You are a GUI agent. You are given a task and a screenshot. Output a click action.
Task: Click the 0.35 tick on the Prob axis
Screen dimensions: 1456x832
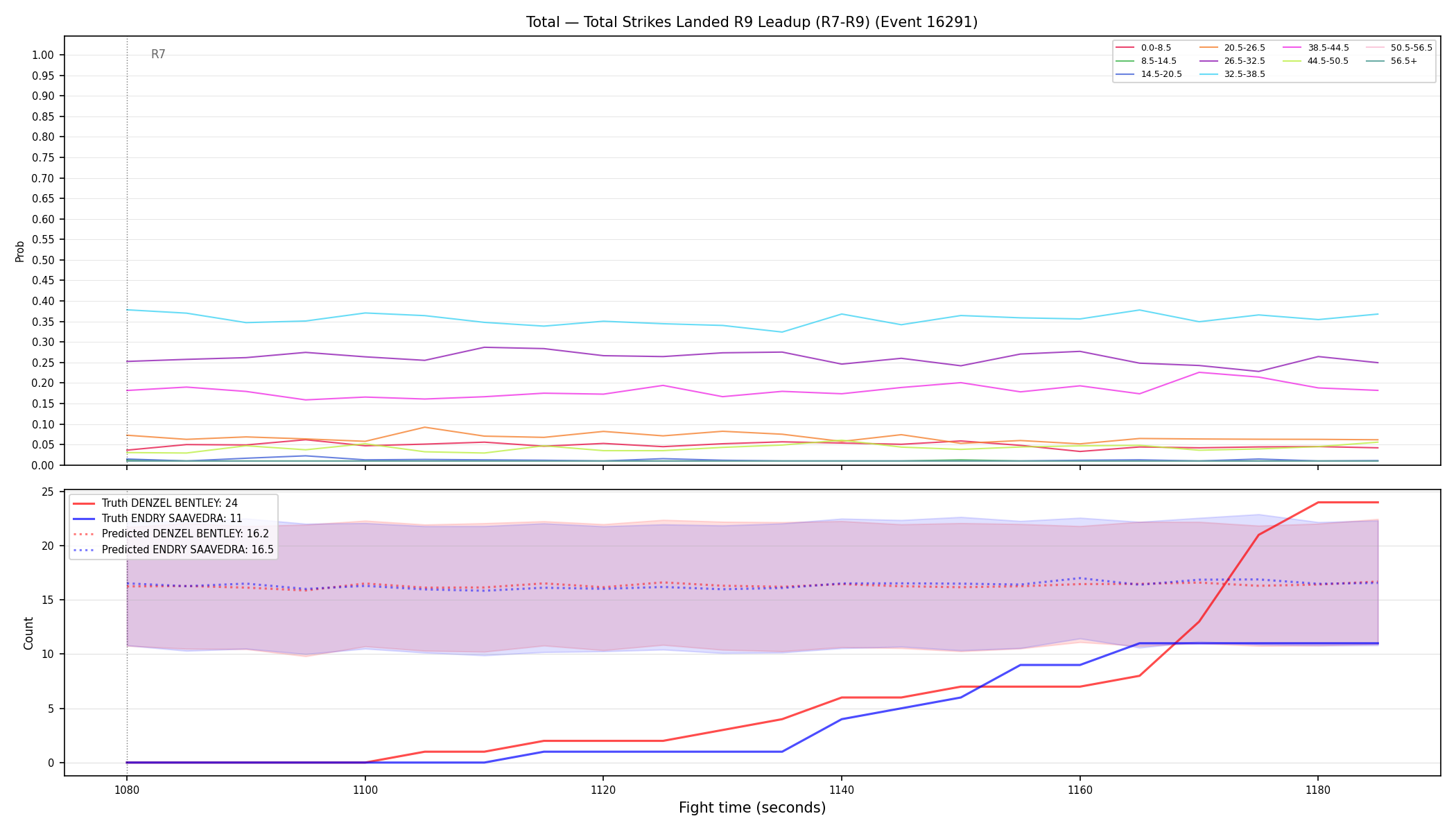pyautogui.click(x=42, y=322)
